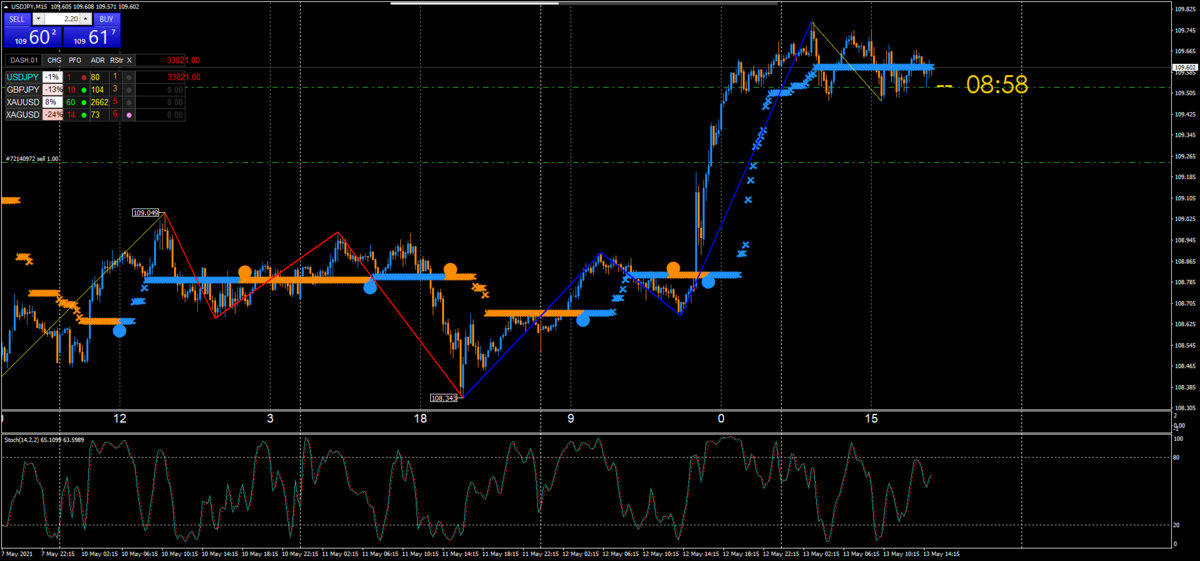Click the green dot in GBPJPY row
Viewport: 1200px width, 561px height.
pyautogui.click(x=84, y=90)
